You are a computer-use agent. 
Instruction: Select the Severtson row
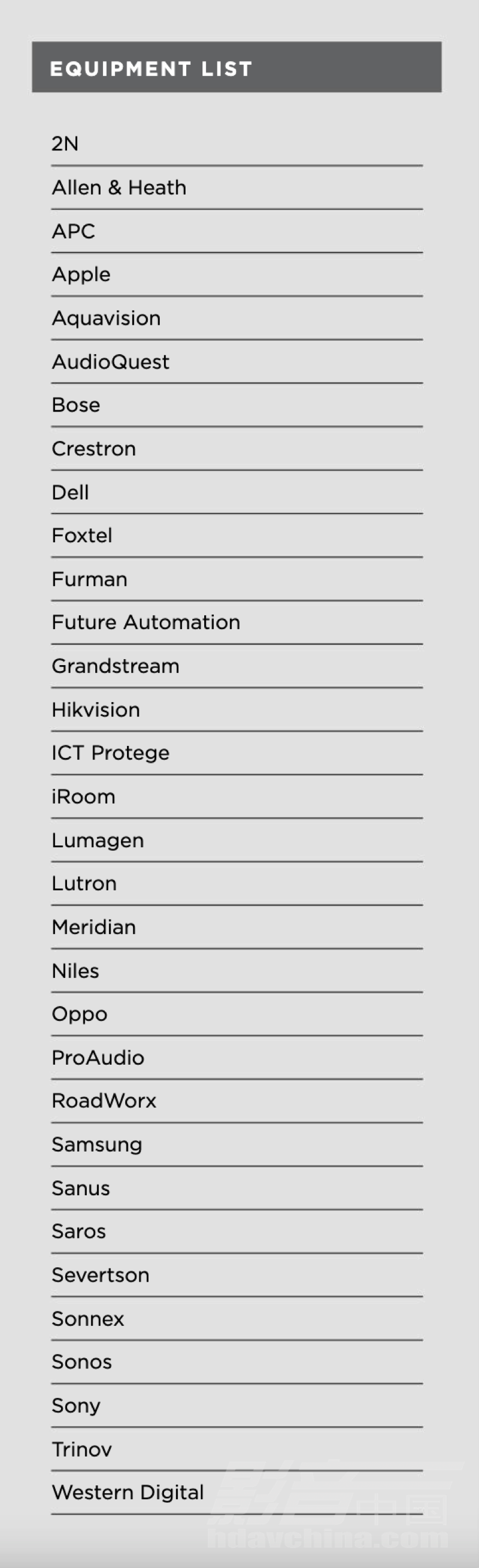(x=237, y=1275)
